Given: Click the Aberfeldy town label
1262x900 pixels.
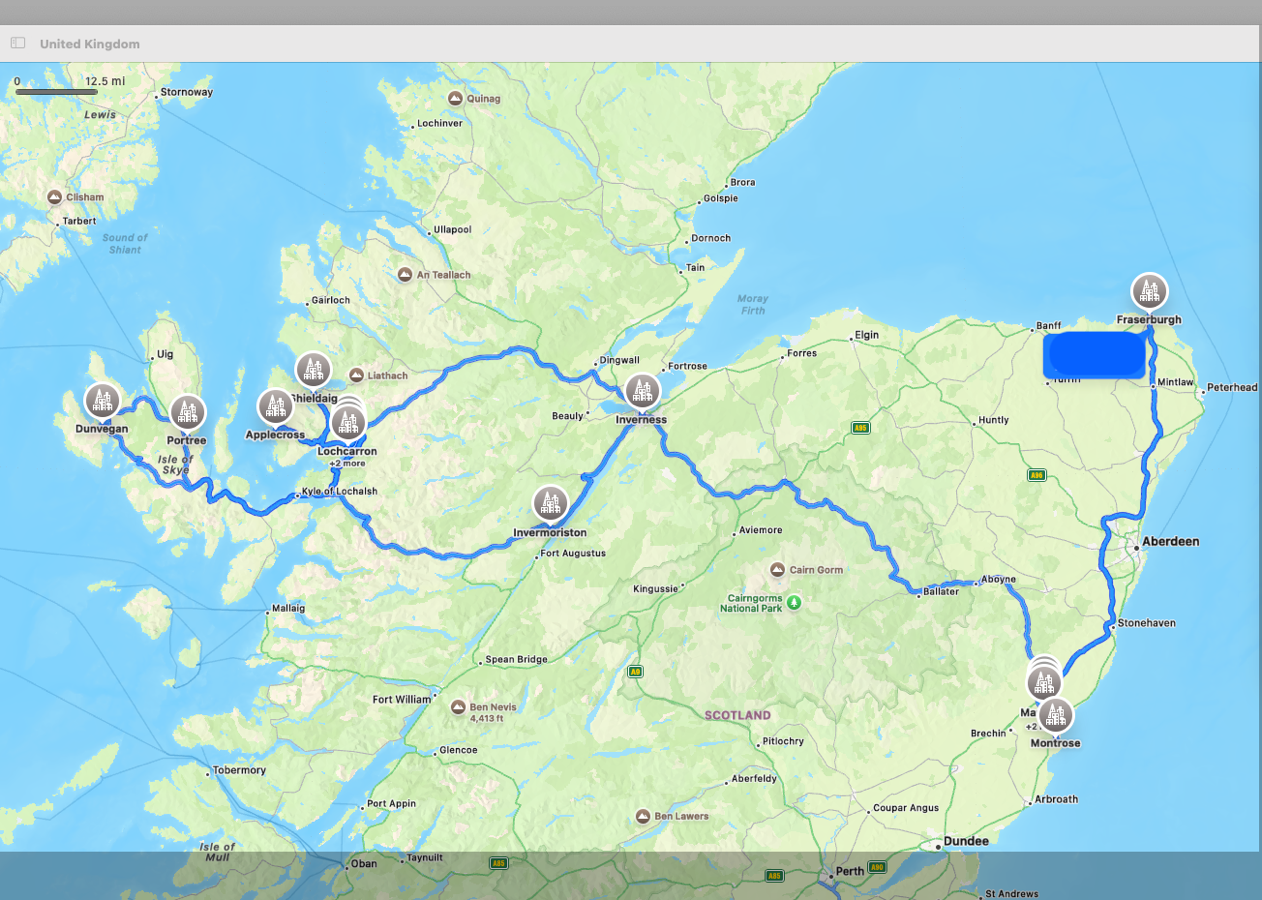Looking at the screenshot, I should pos(754,779).
